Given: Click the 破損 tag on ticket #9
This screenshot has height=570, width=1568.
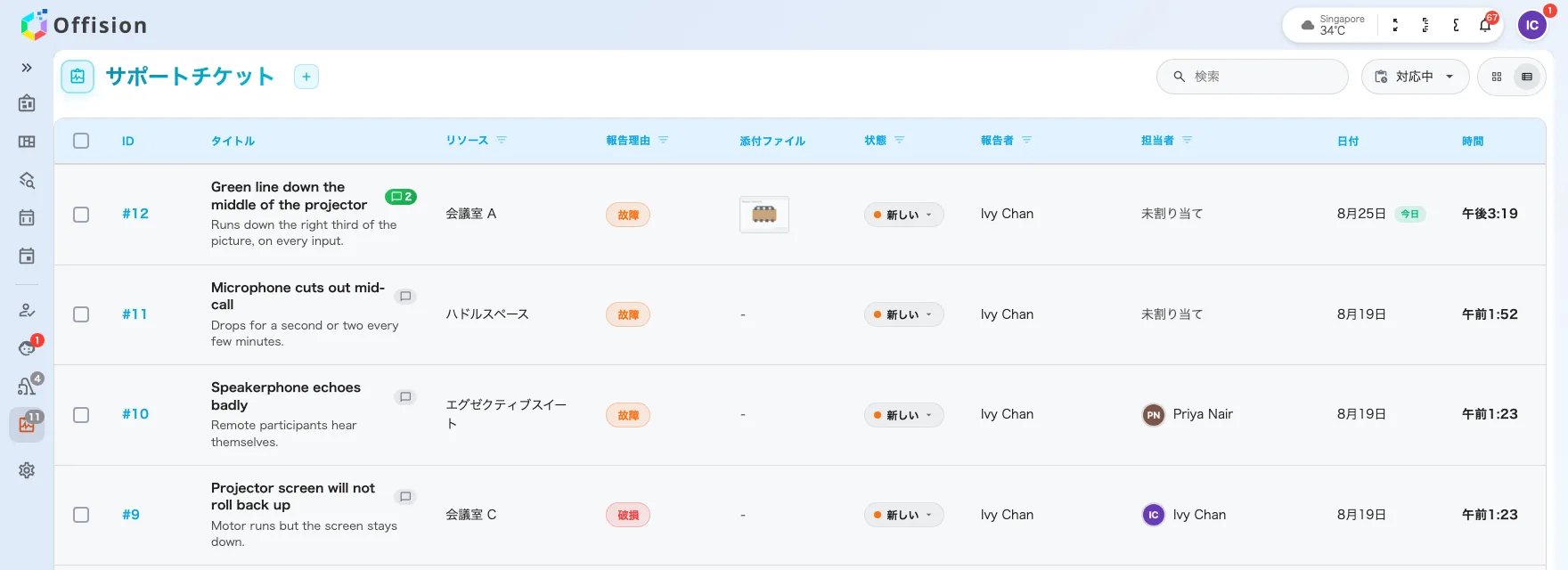Looking at the screenshot, I should 628,515.
